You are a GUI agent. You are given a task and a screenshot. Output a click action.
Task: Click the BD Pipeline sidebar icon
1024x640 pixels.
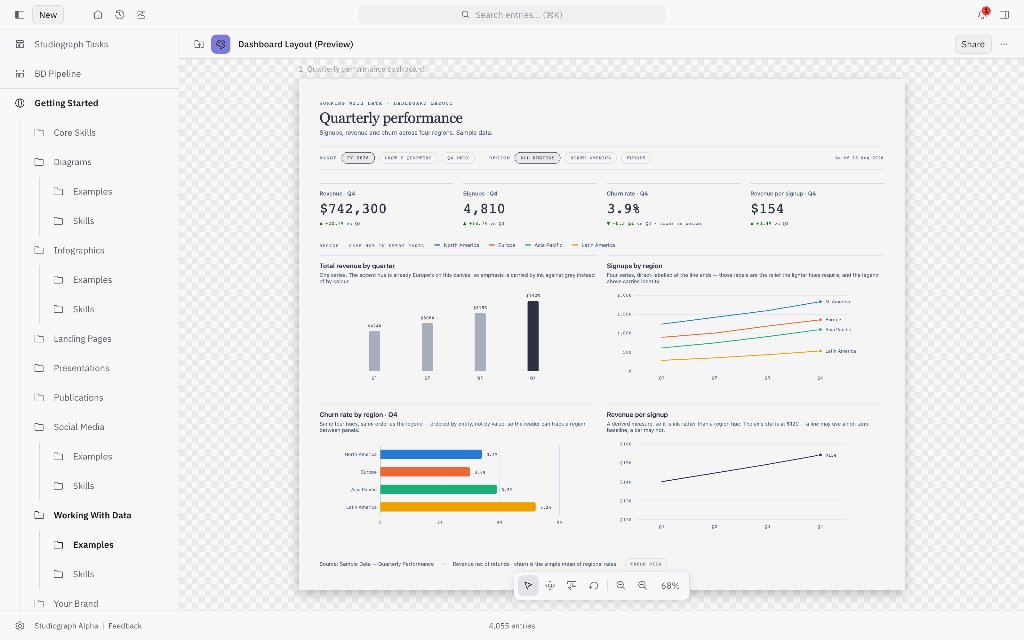pos(20,74)
